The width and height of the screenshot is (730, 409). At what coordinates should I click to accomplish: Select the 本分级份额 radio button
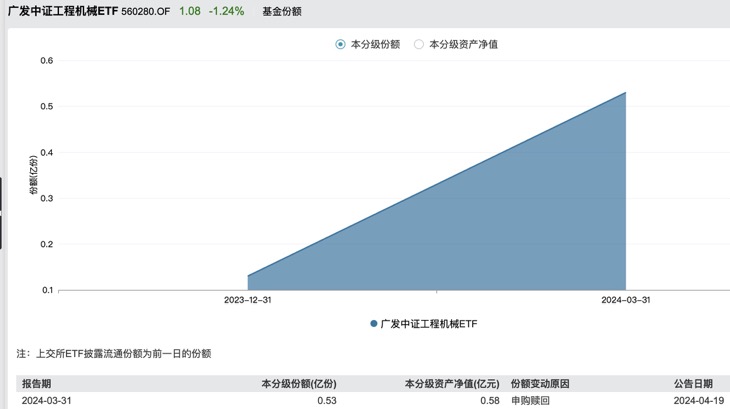coord(340,44)
